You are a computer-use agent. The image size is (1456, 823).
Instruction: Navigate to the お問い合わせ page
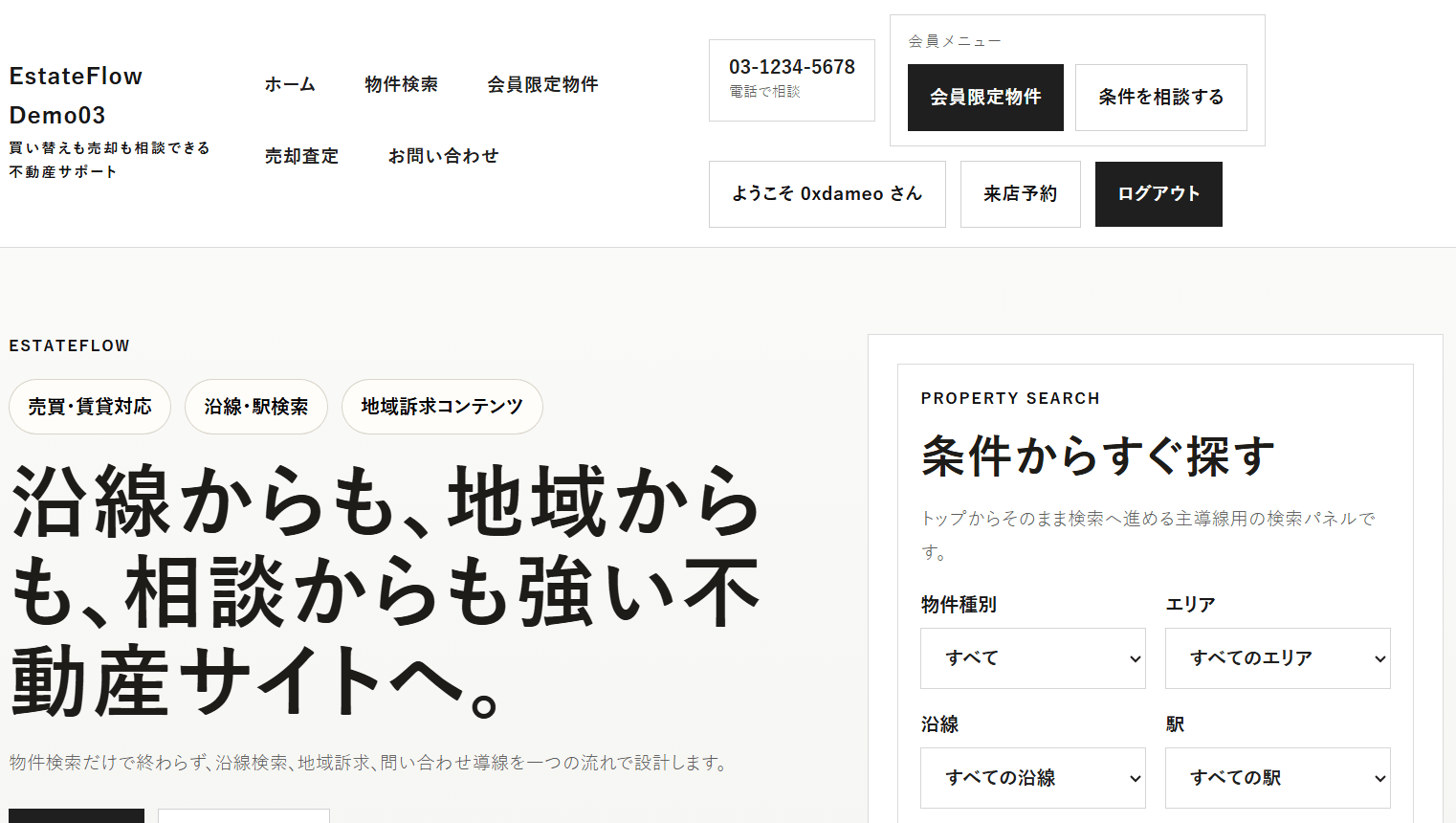[x=443, y=156]
